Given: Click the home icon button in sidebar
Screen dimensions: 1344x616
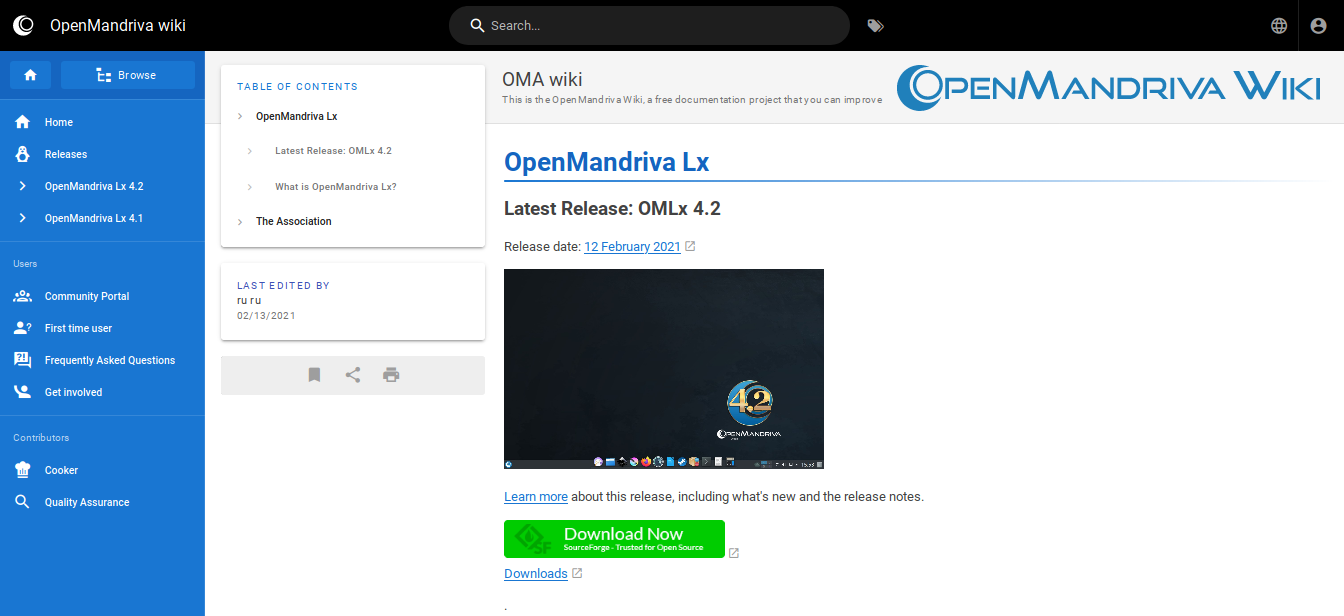Looking at the screenshot, I should tap(31, 75).
